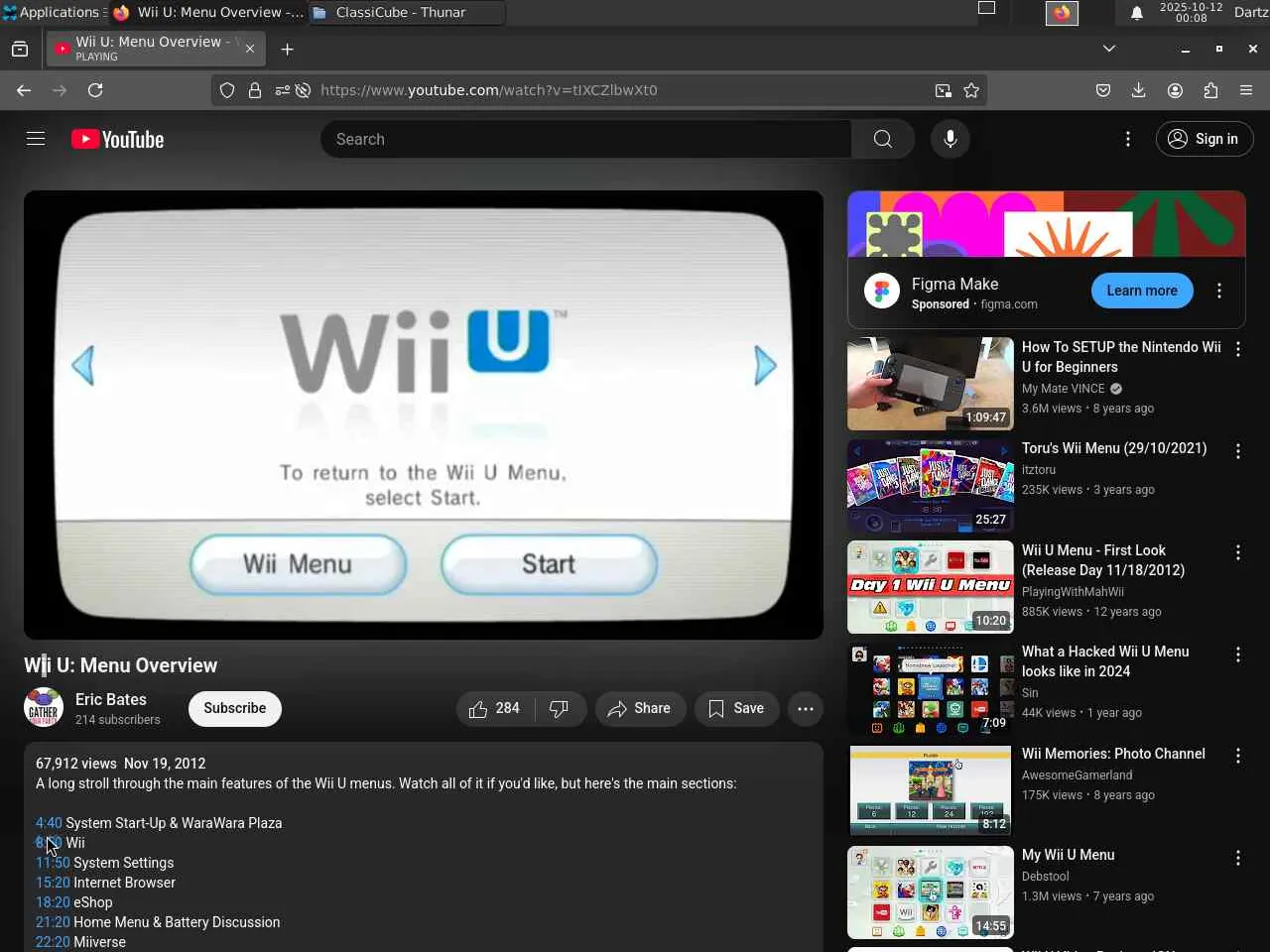This screenshot has width=1270, height=952.
Task: Click the tracking protection shield icon
Action: pyautogui.click(x=227, y=90)
